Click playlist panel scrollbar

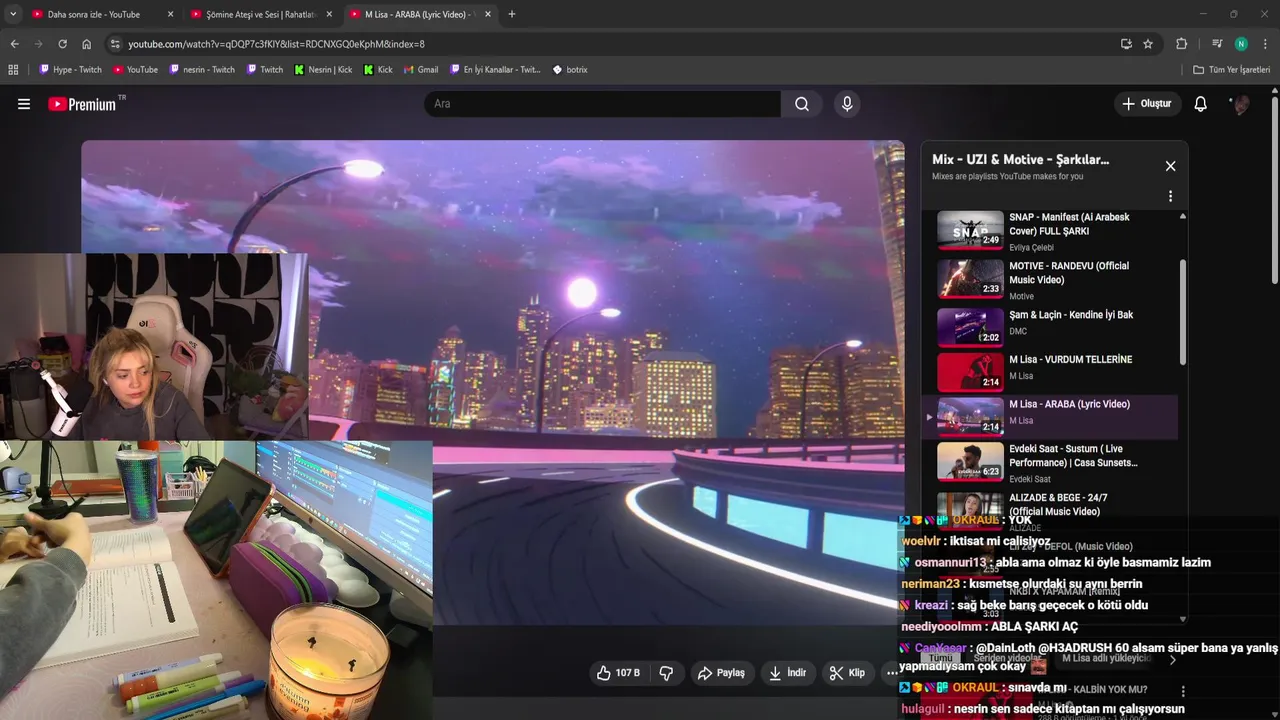click(1183, 312)
